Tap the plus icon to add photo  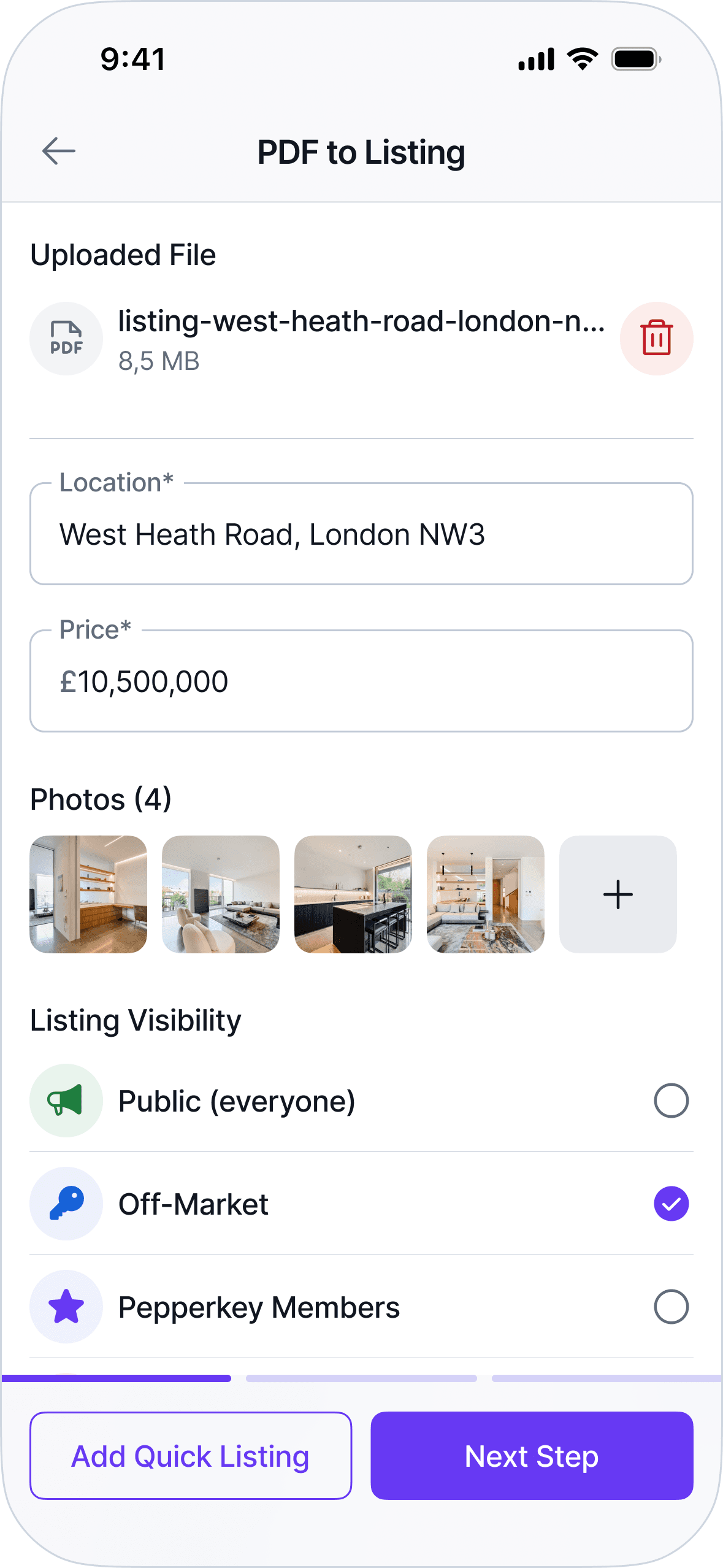[x=618, y=894]
